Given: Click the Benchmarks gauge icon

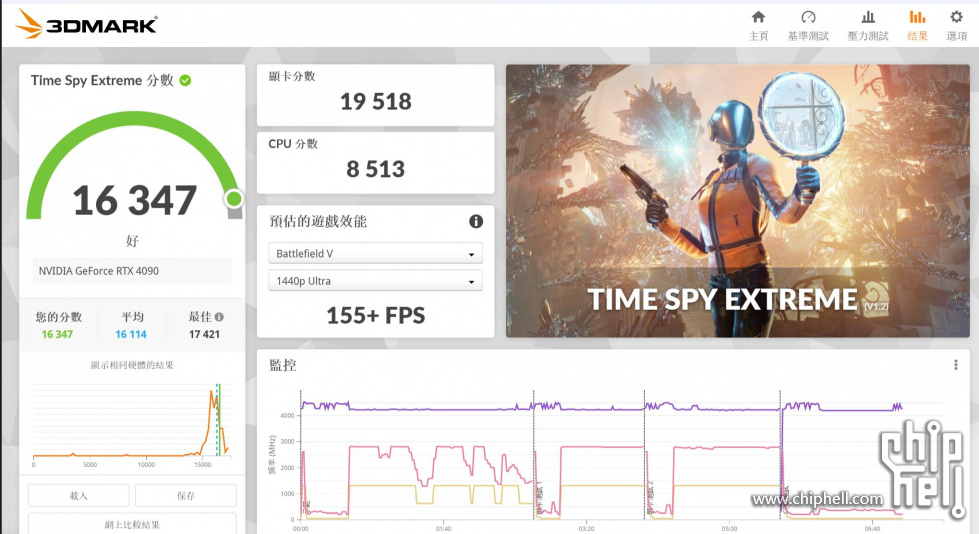Looking at the screenshot, I should [808, 17].
